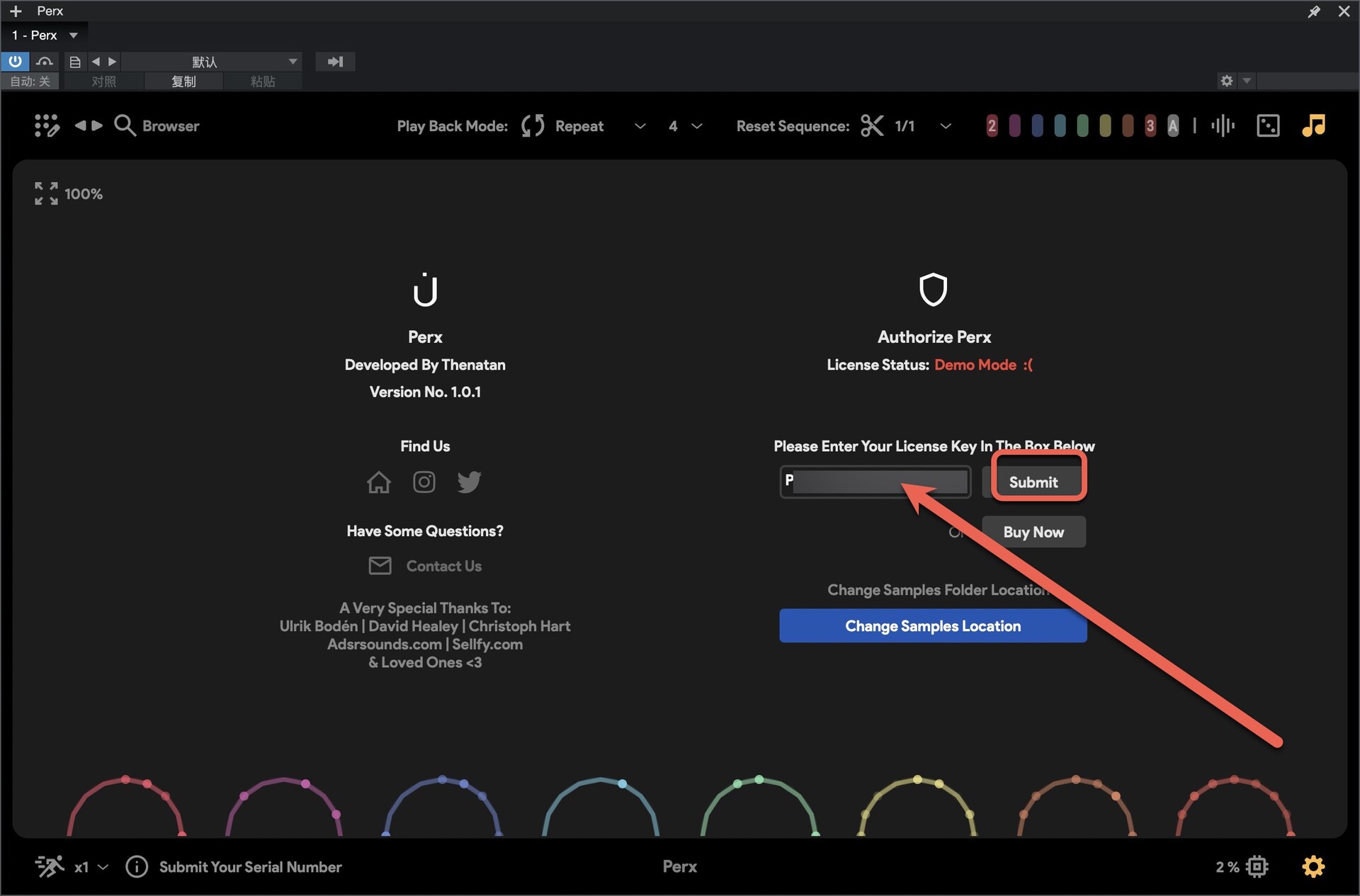Click the Repeat playback mode loop icon
1360x896 pixels.
click(533, 126)
